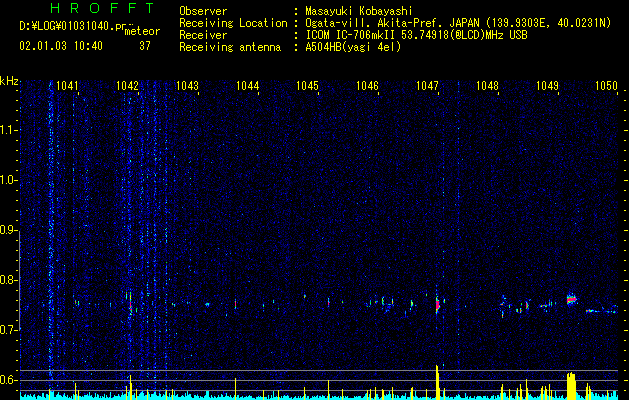Select observer name Masayuki Kobayashi

tap(359, 11)
